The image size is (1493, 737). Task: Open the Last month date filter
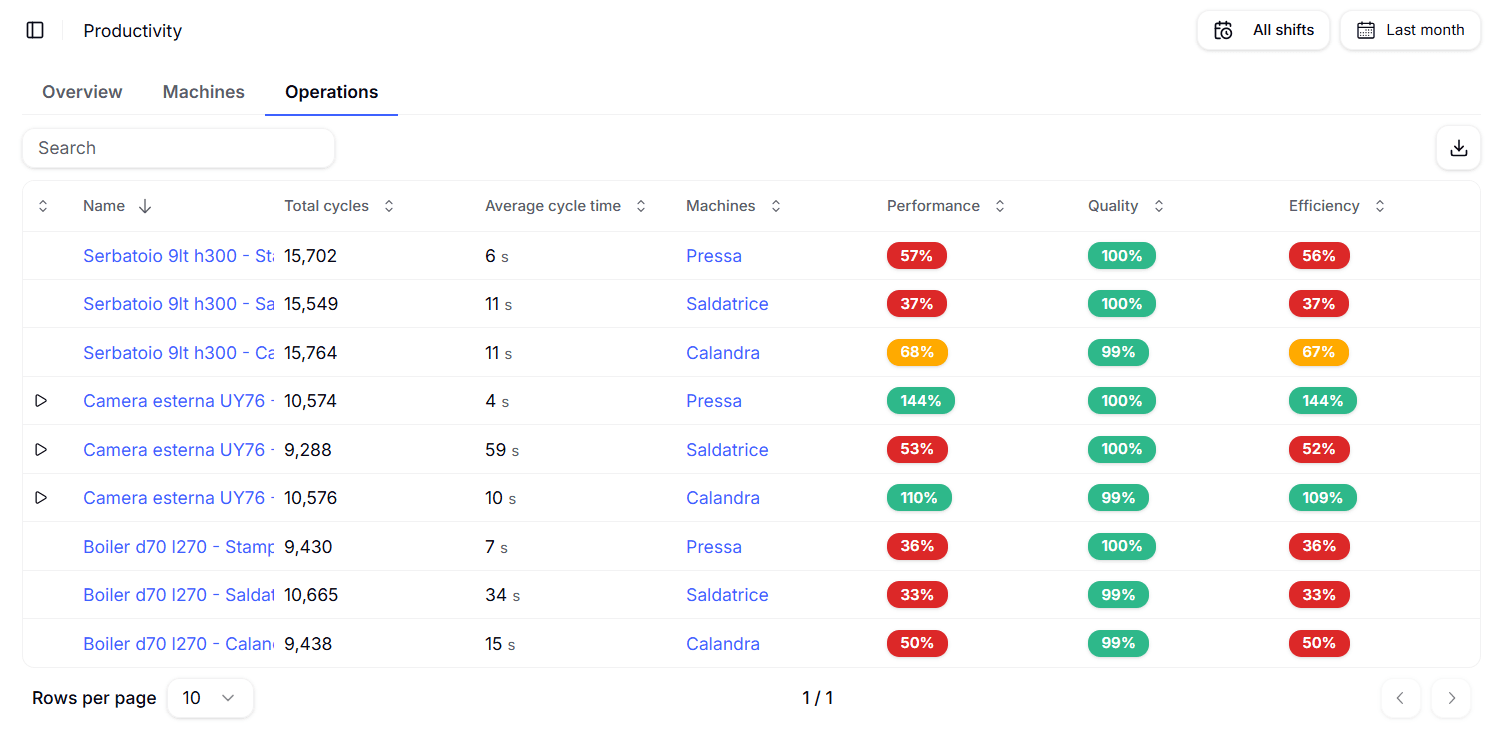[1410, 30]
